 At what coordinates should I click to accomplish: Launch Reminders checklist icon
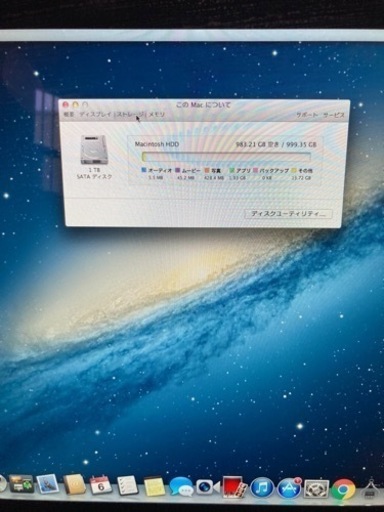coord(127,486)
